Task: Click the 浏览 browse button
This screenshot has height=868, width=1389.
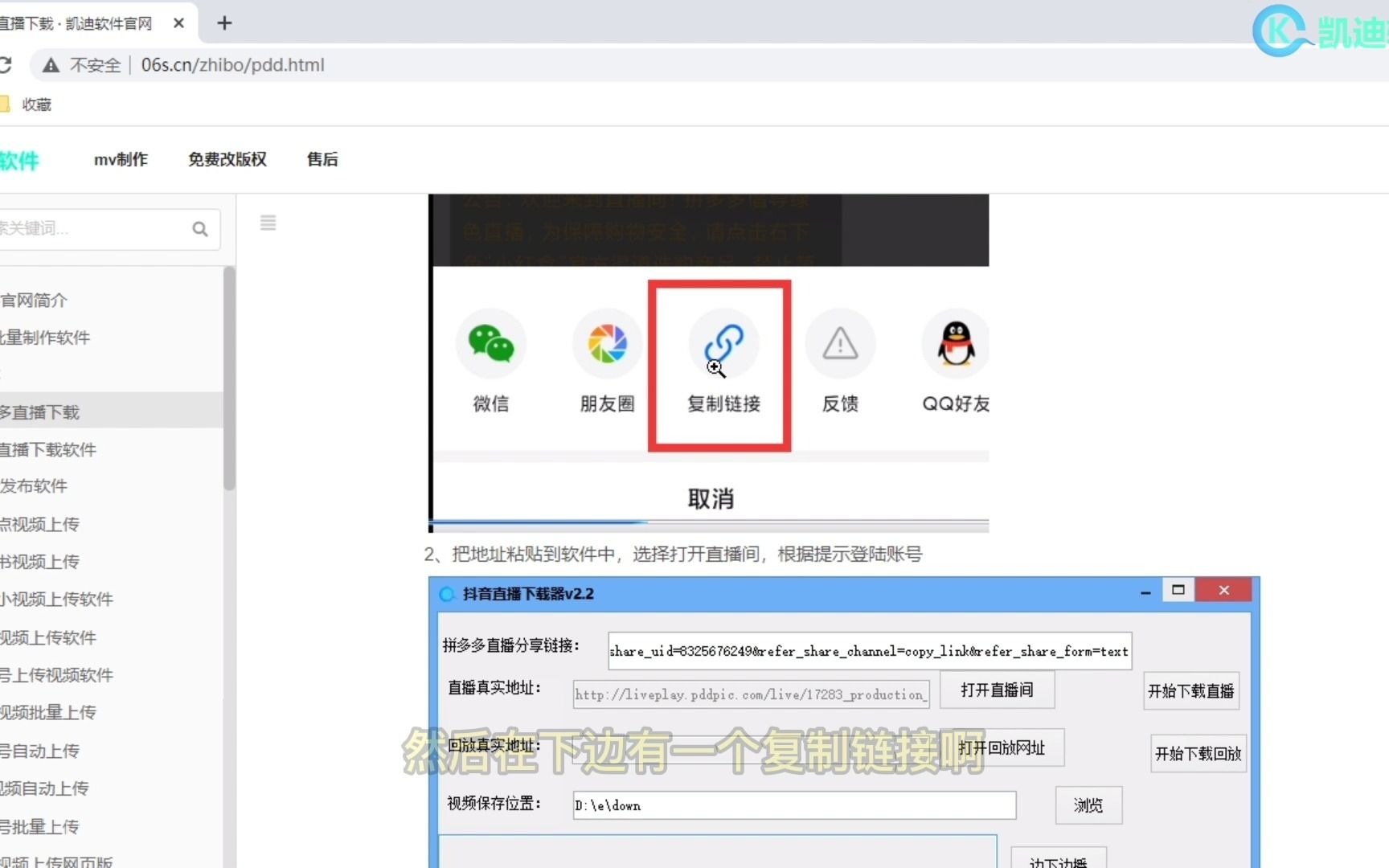Action: (x=1088, y=805)
